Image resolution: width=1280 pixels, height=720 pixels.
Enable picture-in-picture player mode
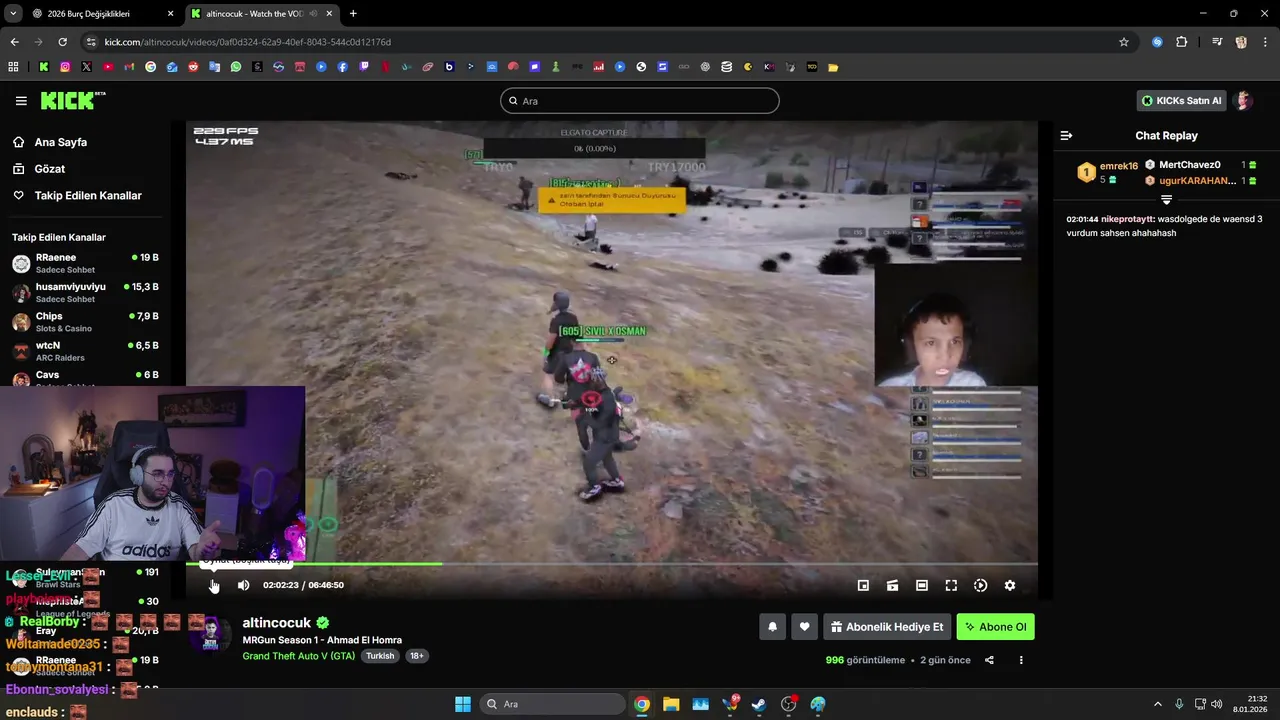coord(863,585)
